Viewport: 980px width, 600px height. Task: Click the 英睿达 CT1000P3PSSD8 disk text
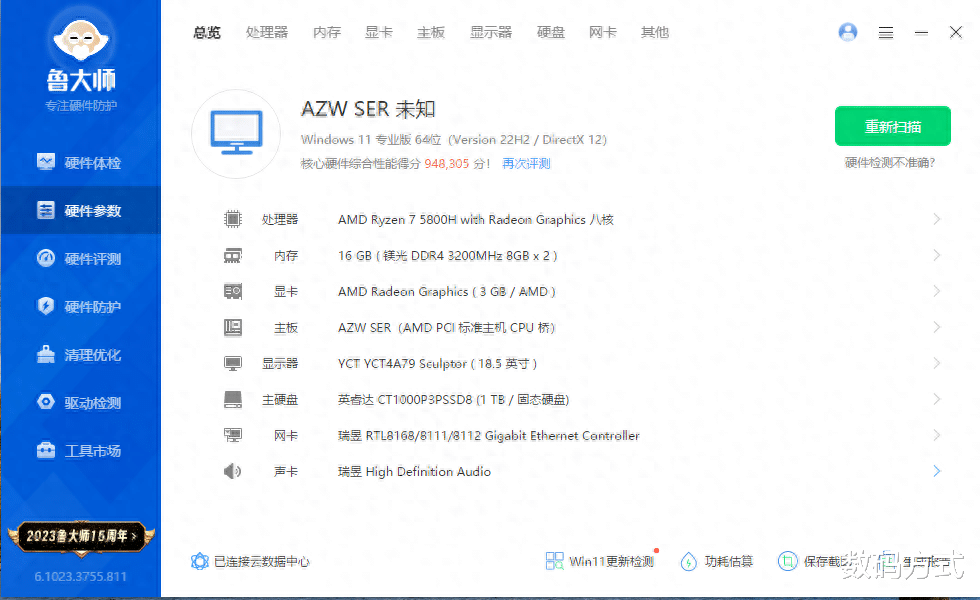(454, 399)
